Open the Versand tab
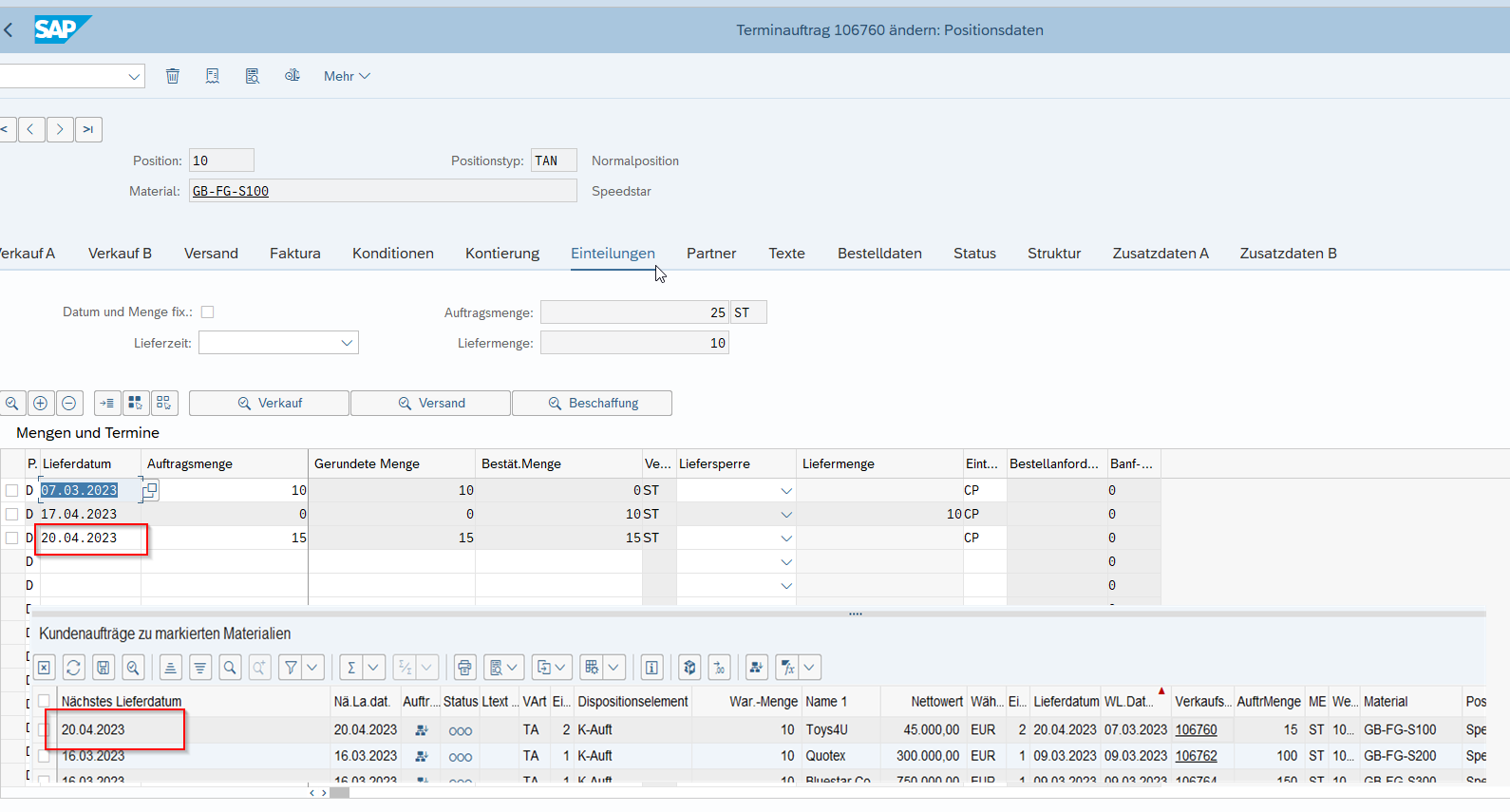 pos(211,254)
